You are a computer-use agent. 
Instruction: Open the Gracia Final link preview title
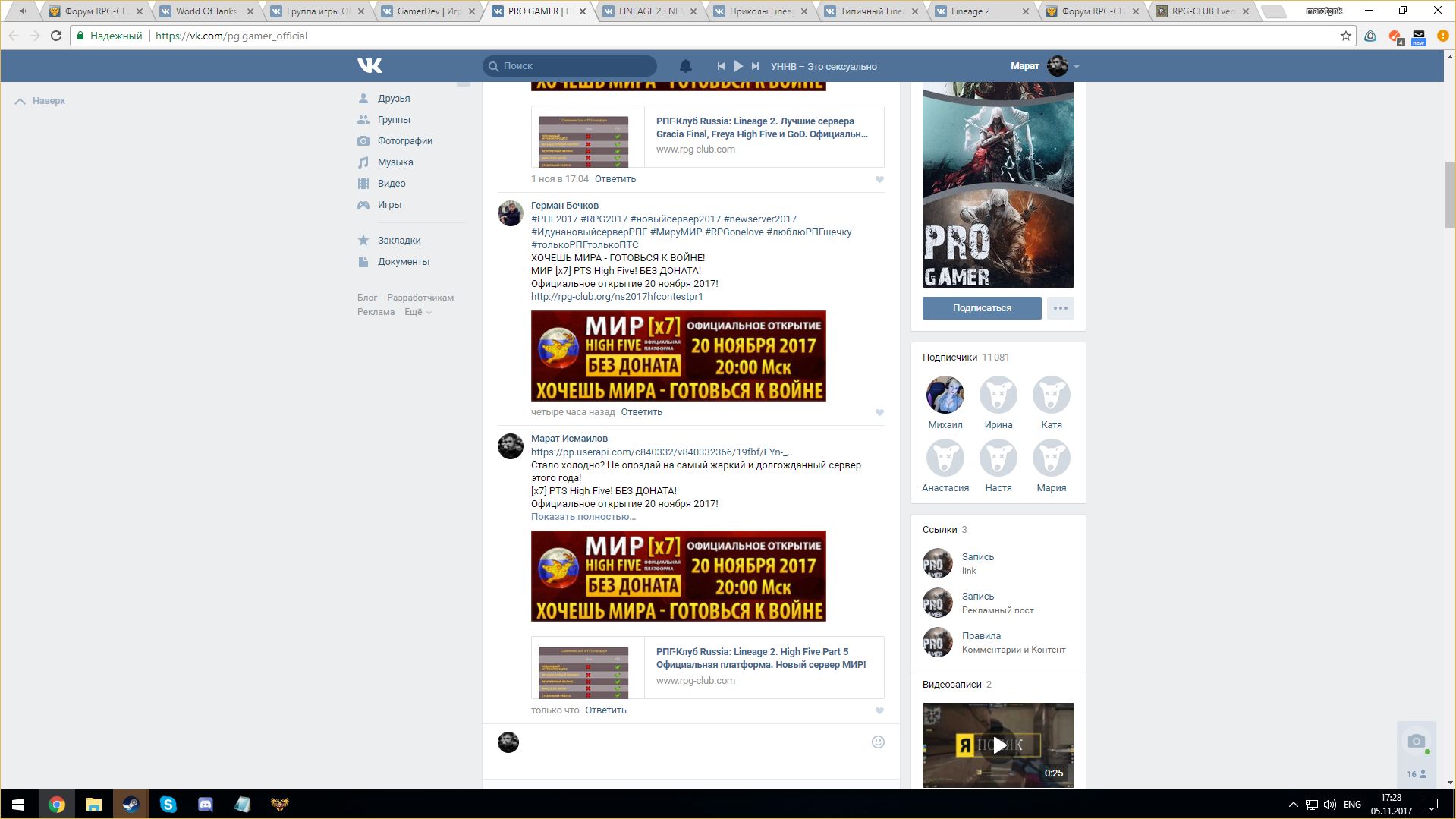pyautogui.click(x=762, y=128)
